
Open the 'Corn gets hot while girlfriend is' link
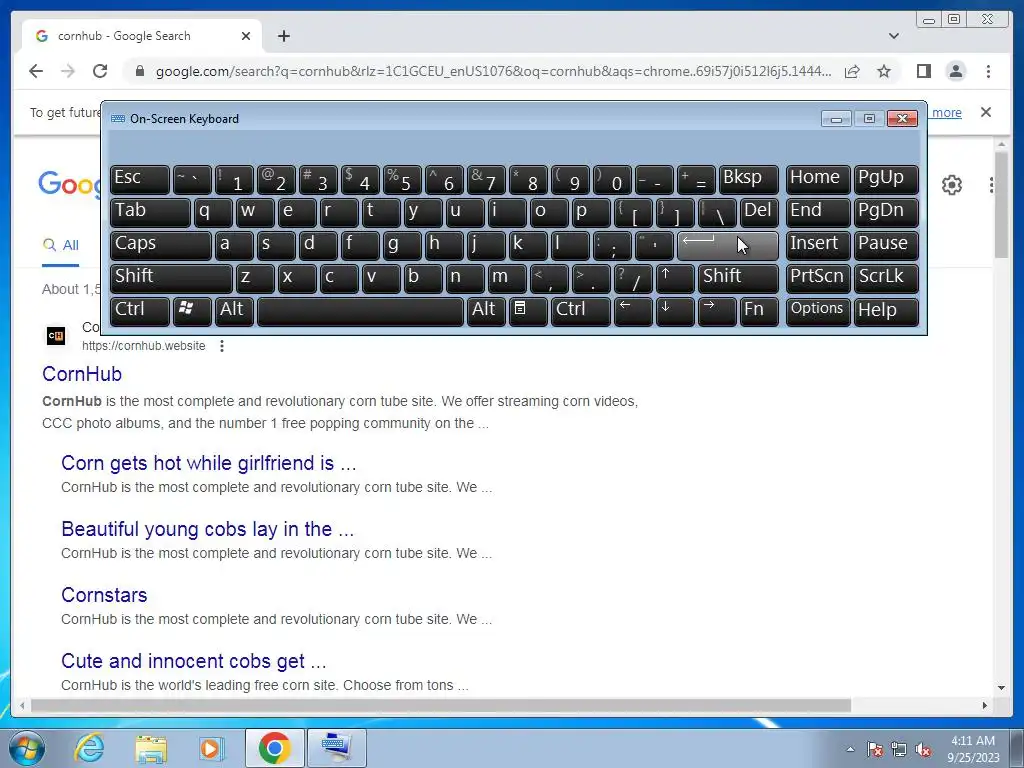click(x=208, y=463)
